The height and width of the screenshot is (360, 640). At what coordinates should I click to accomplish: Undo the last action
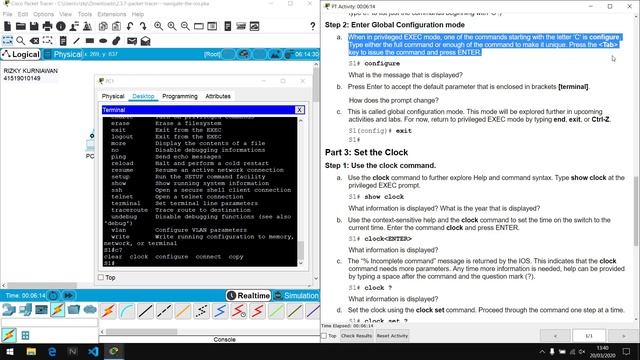coord(130,27)
